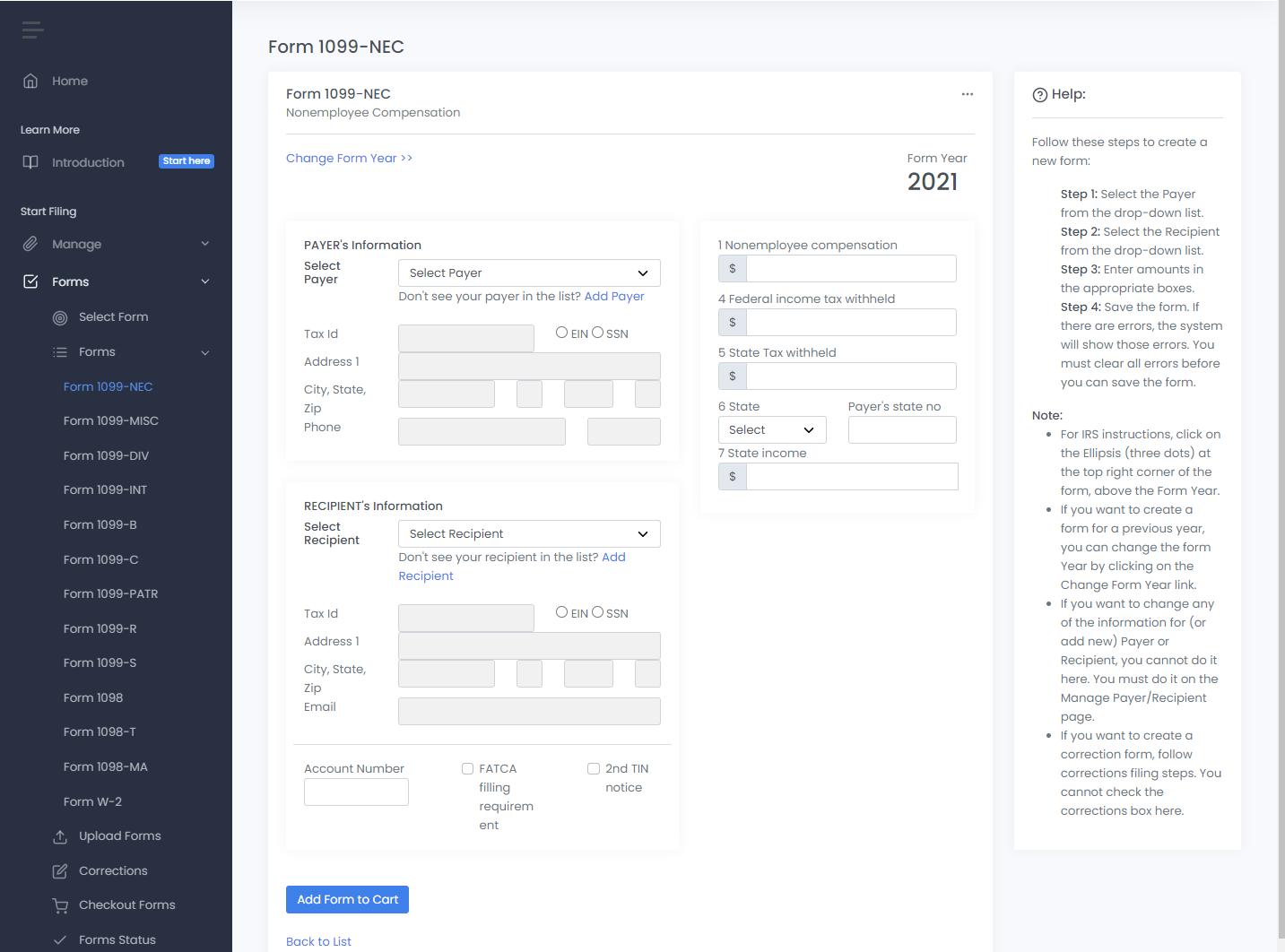Click Add Form to Cart button
The image size is (1285, 952).
tap(347, 900)
